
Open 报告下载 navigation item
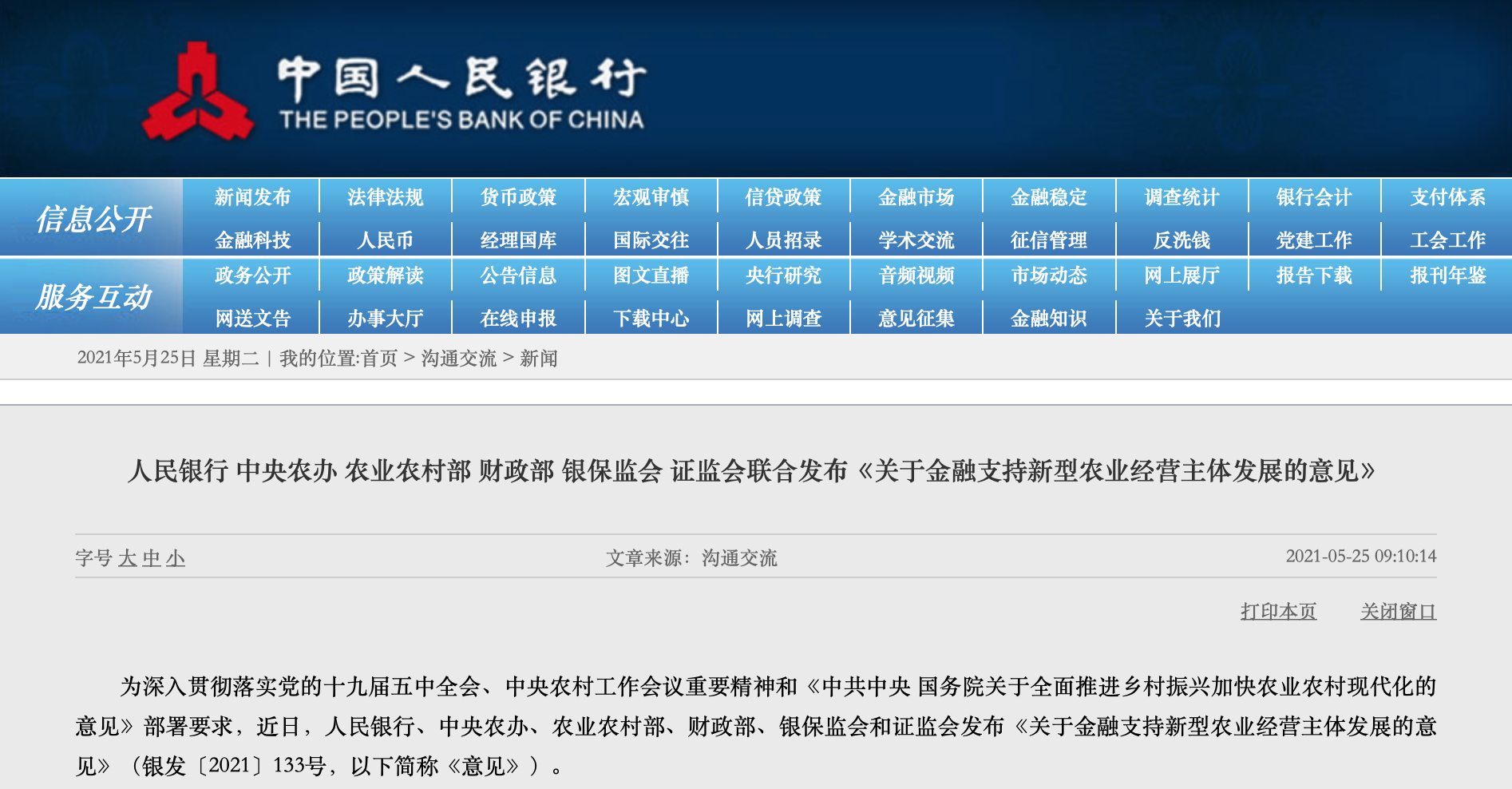[x=1314, y=276]
